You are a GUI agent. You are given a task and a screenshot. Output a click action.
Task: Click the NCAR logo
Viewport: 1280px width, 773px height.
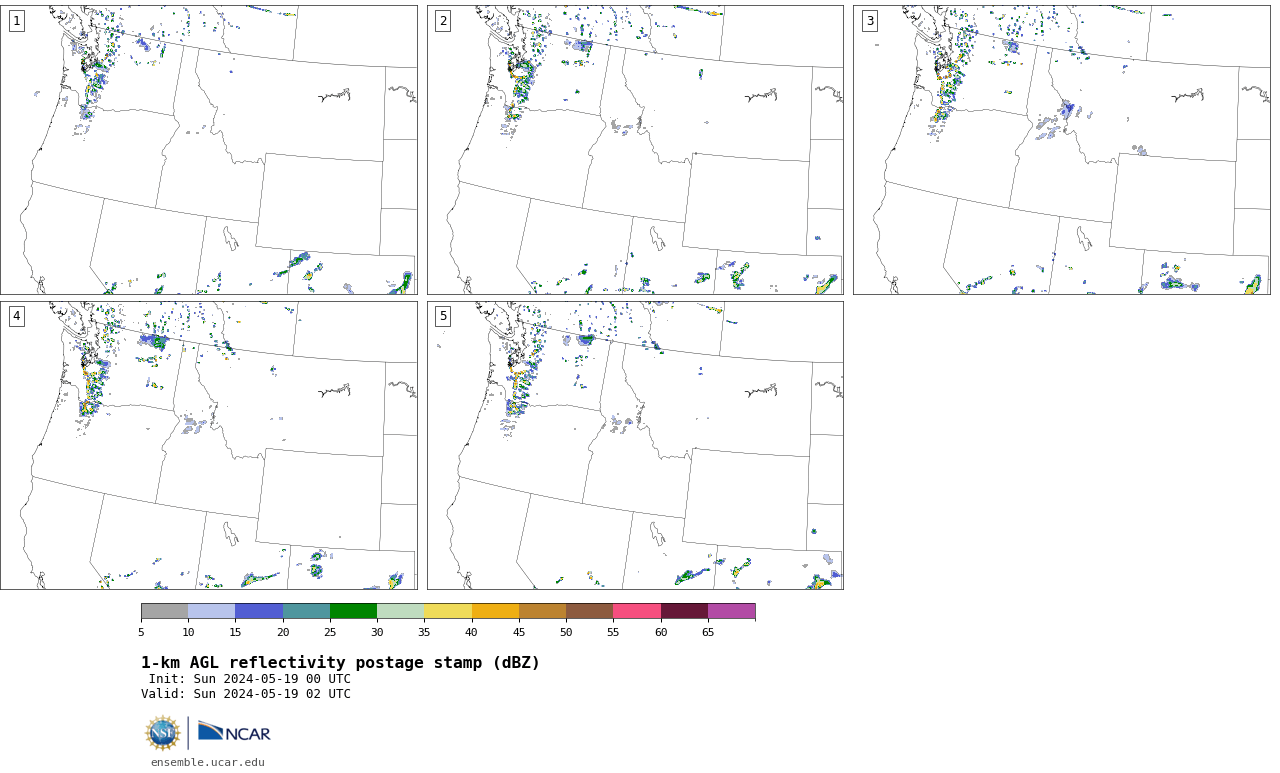[x=234, y=733]
